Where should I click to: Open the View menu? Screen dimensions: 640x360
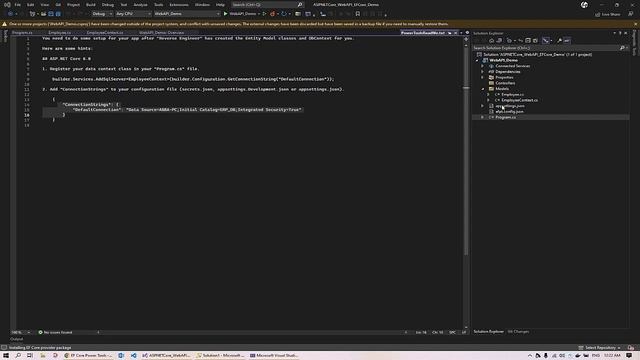click(x=44, y=5)
